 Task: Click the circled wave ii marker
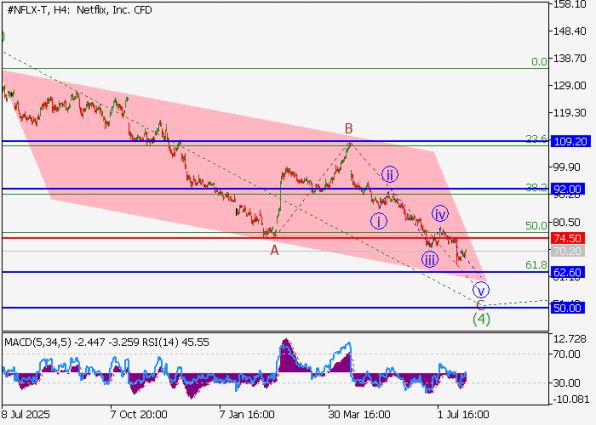390,175
